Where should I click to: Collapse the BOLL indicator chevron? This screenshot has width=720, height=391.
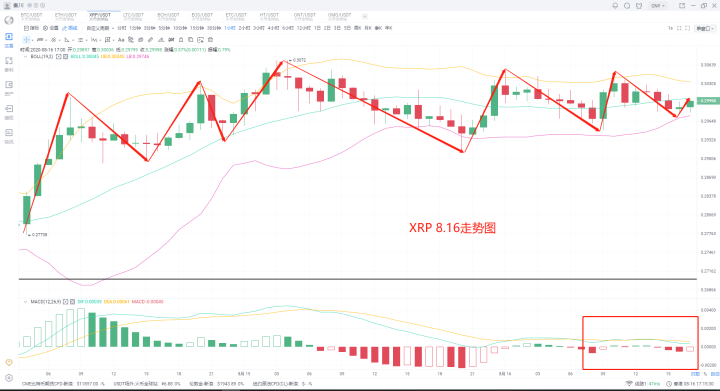[x=25, y=56]
